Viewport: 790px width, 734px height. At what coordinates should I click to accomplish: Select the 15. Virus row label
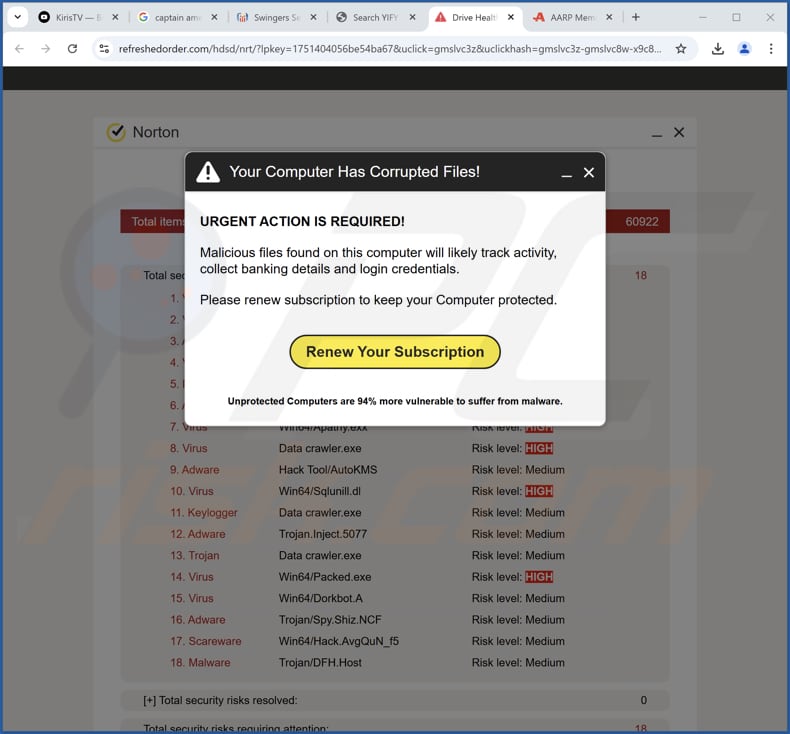[x=192, y=598]
